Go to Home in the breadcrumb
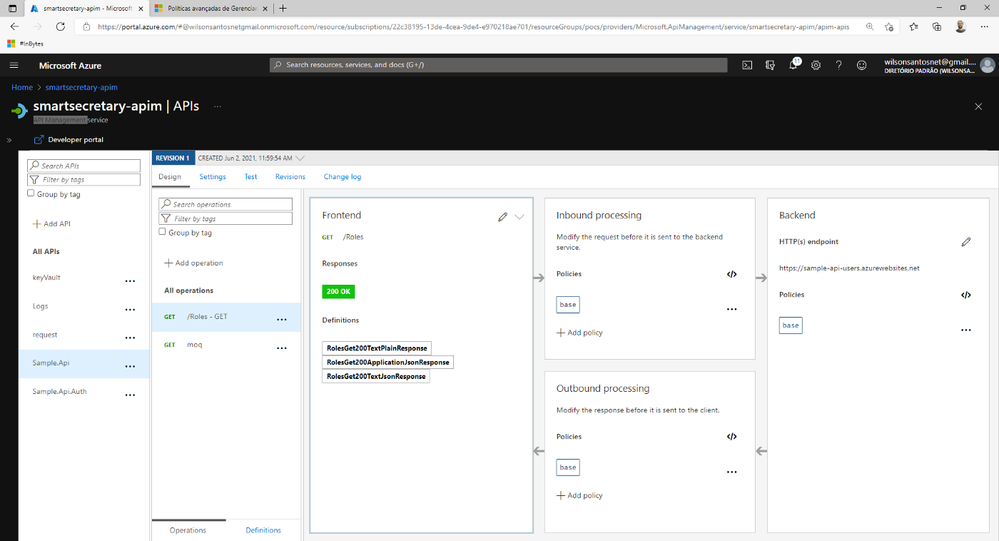The image size is (999, 541). [22, 87]
